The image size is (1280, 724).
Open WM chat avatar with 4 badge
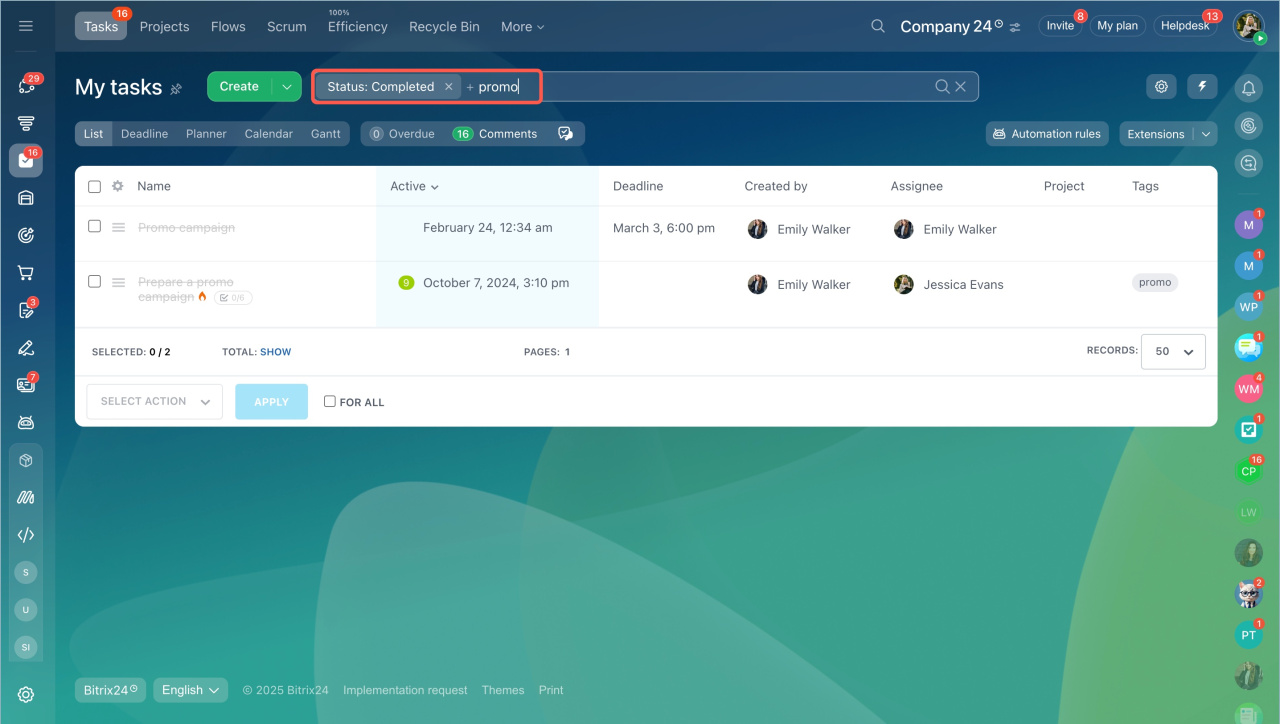[1248, 389]
